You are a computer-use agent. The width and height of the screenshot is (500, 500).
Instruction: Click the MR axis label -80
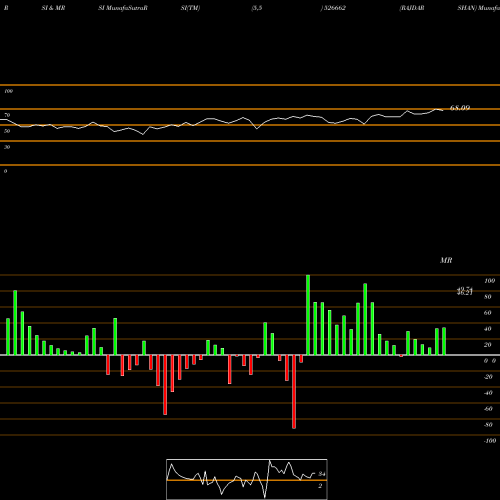[x=488, y=425]
